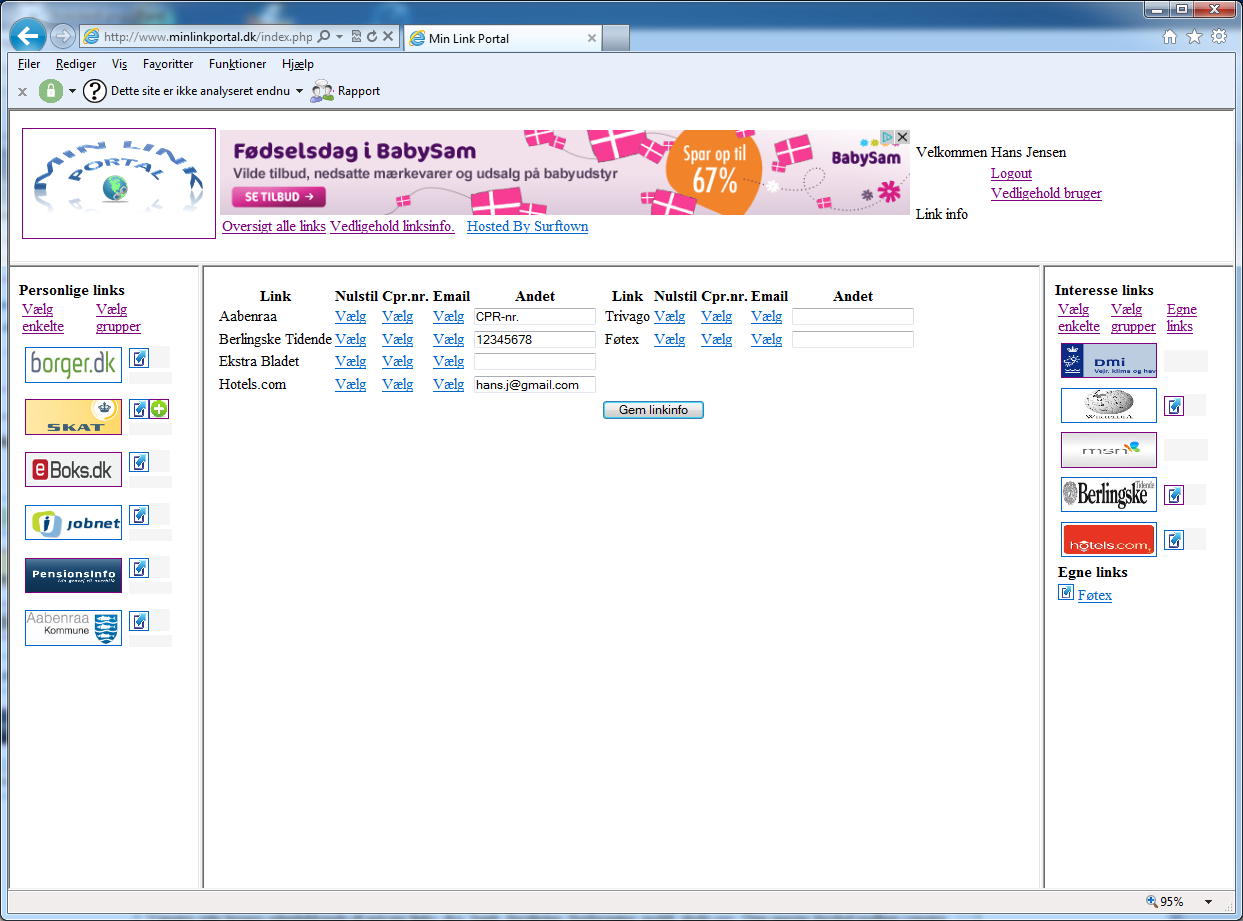Open the Vis menu
1243x921 pixels.
[x=120, y=64]
